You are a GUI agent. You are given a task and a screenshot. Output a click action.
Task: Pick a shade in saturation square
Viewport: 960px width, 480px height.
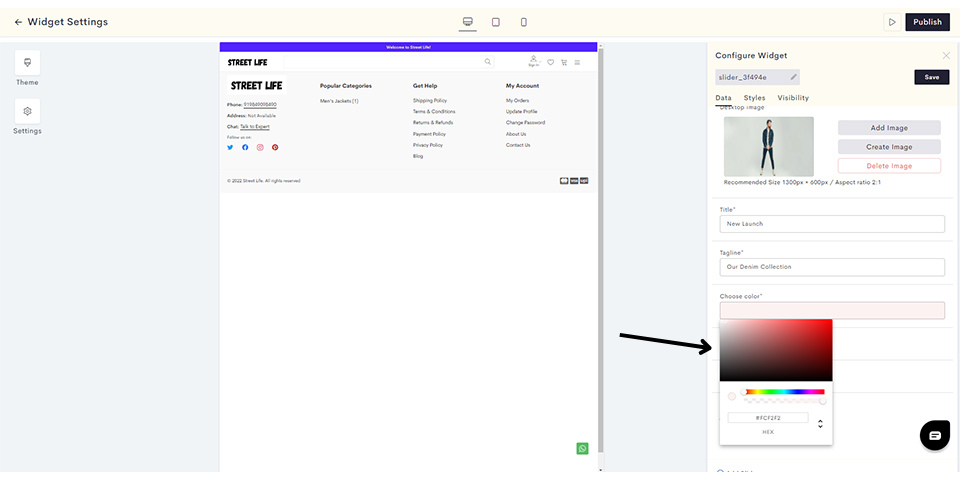click(776, 350)
